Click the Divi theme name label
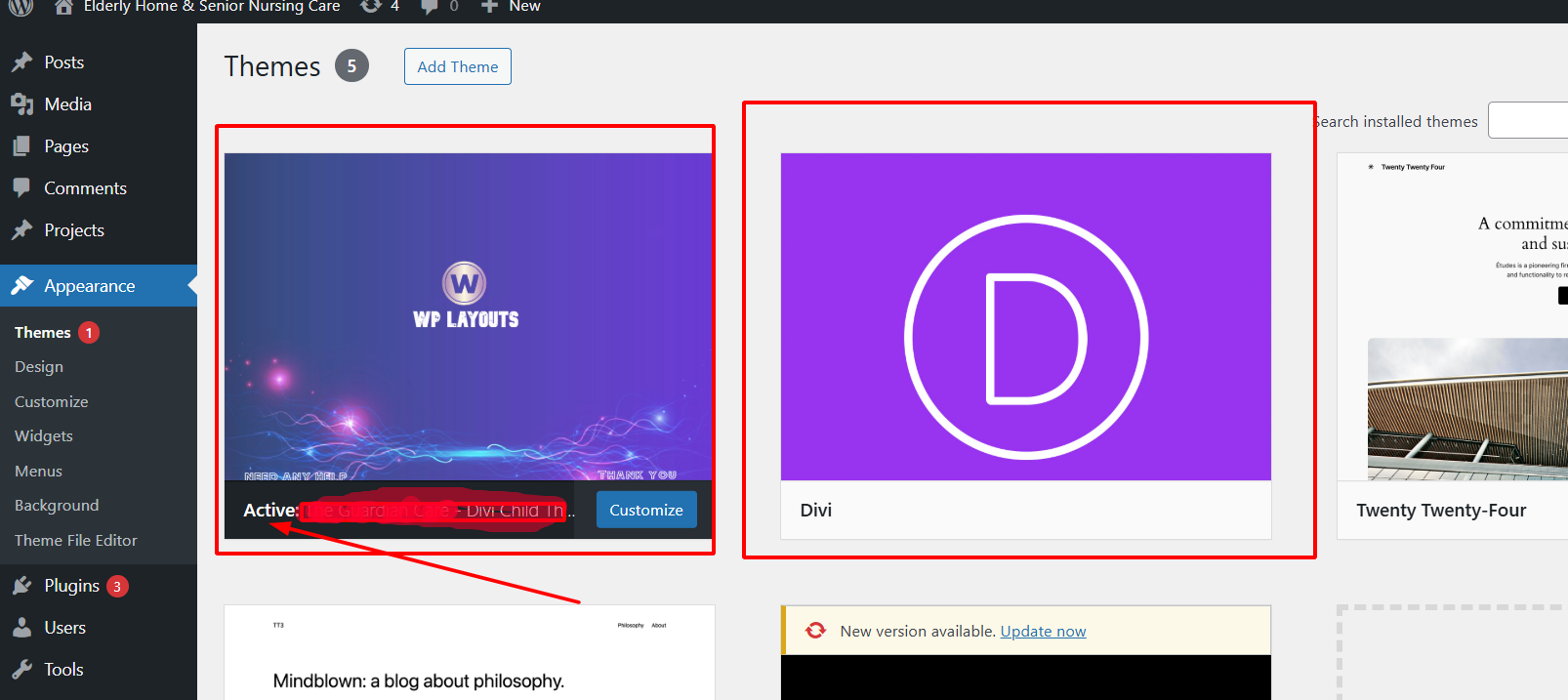Image resolution: width=1568 pixels, height=700 pixels. (x=816, y=511)
